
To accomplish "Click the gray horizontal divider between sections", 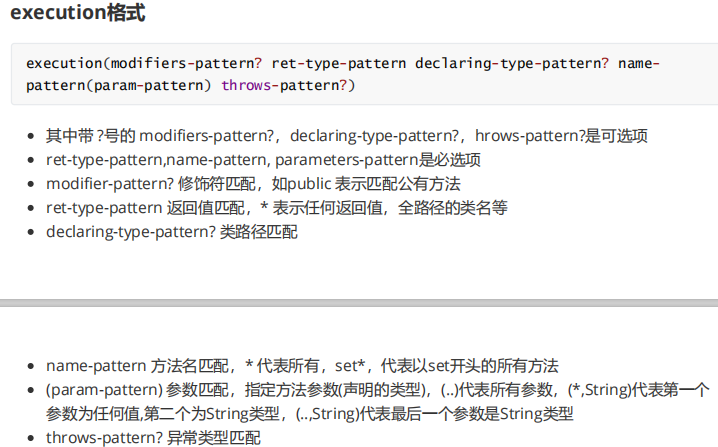I will [x=359, y=302].
